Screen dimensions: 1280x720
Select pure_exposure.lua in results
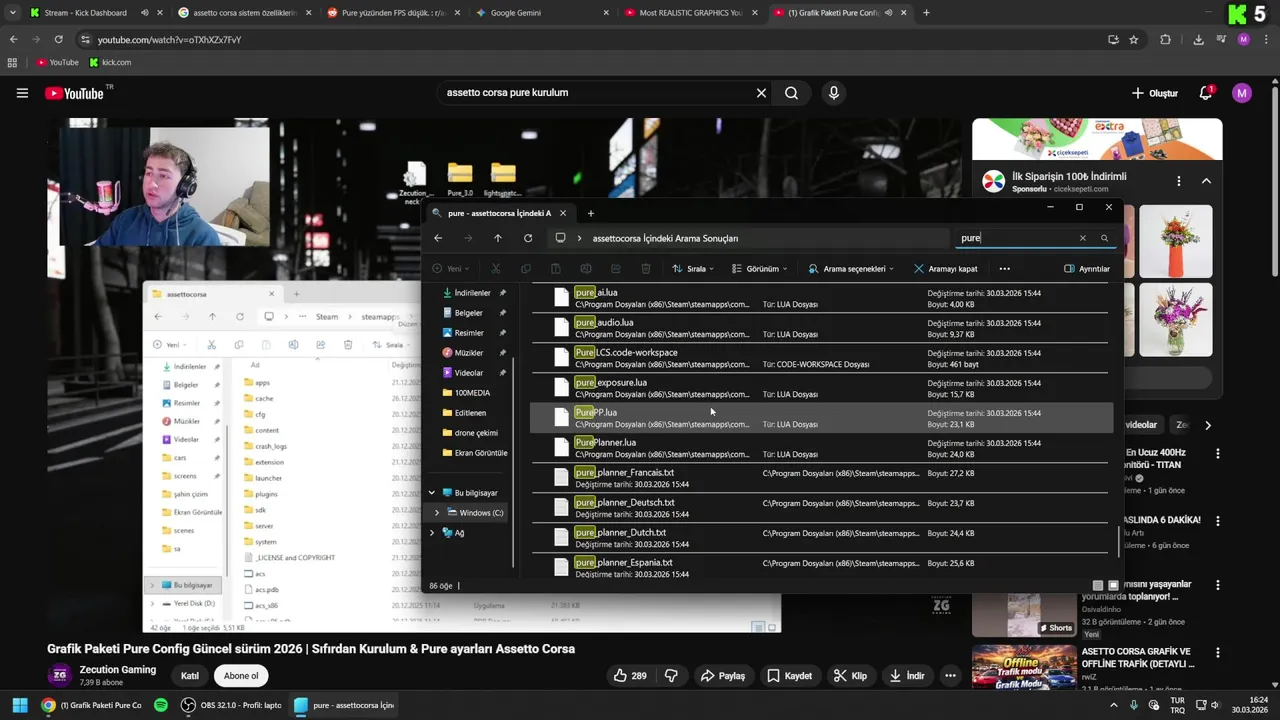(x=821, y=388)
